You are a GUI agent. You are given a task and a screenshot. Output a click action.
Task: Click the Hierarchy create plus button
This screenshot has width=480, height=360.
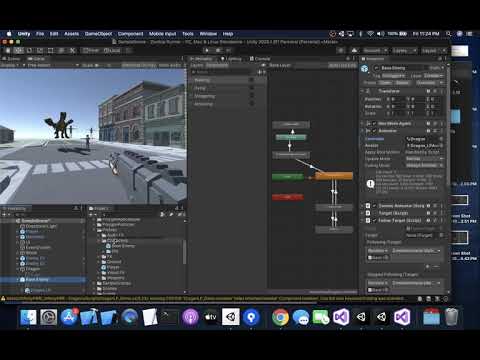[5, 215]
